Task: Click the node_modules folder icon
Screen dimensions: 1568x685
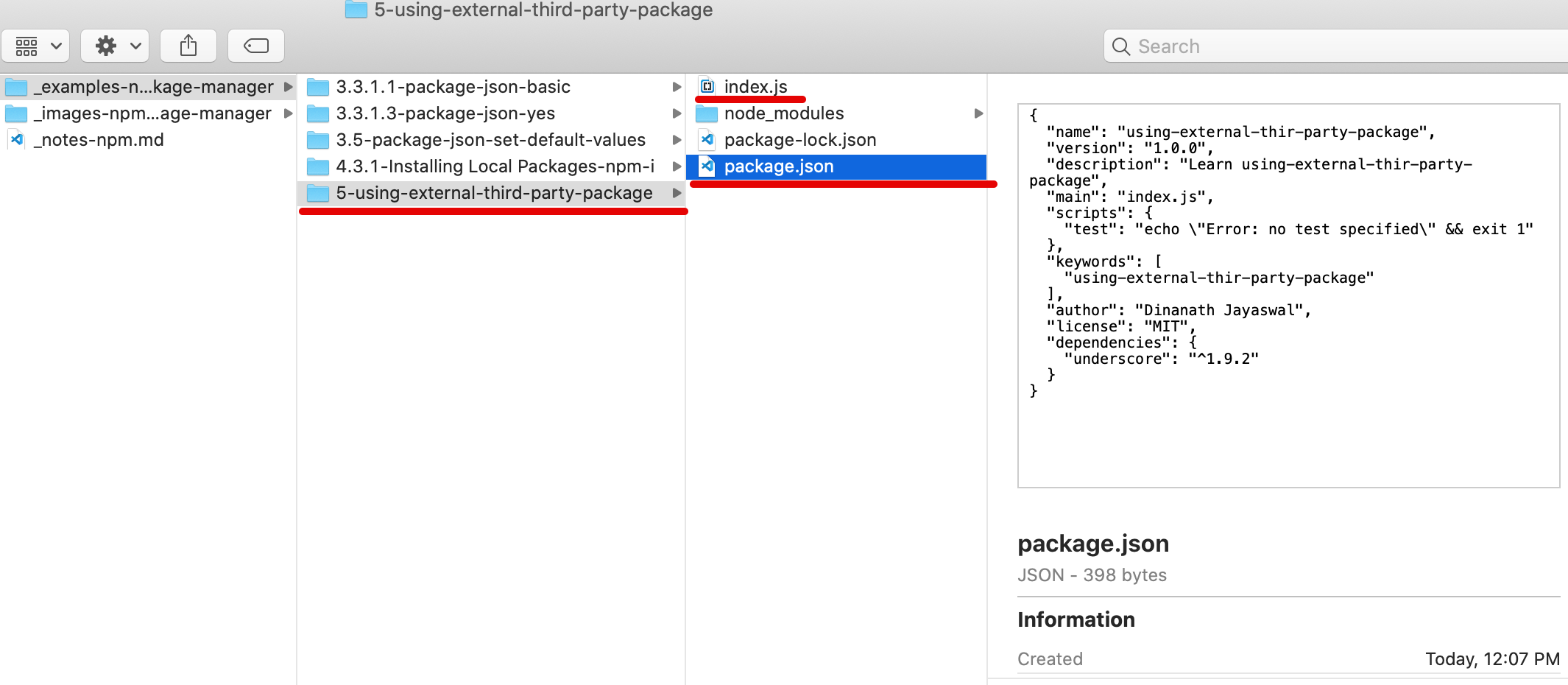Action: tap(706, 113)
